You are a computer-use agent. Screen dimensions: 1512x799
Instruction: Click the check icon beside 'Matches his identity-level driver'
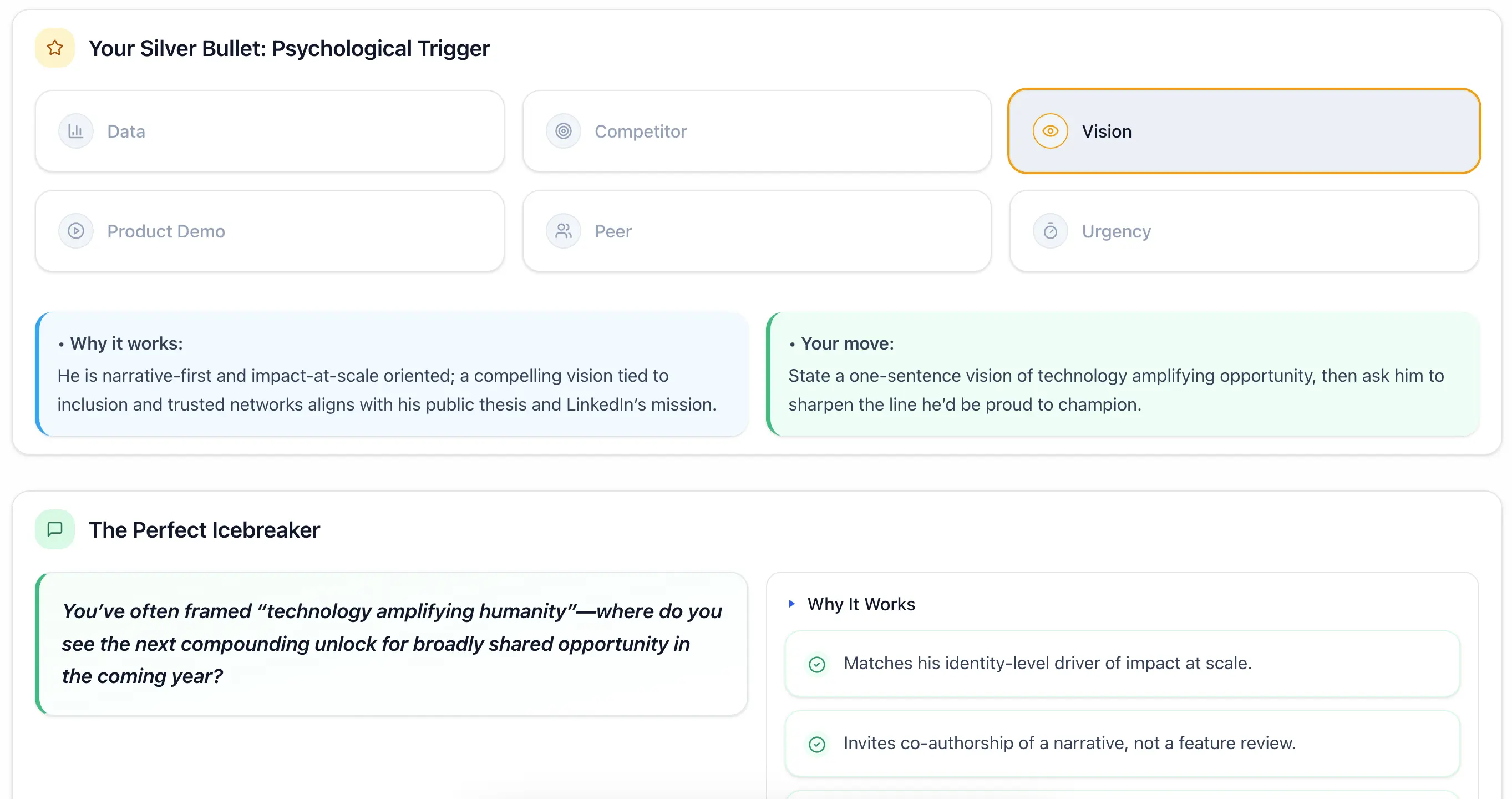click(816, 665)
